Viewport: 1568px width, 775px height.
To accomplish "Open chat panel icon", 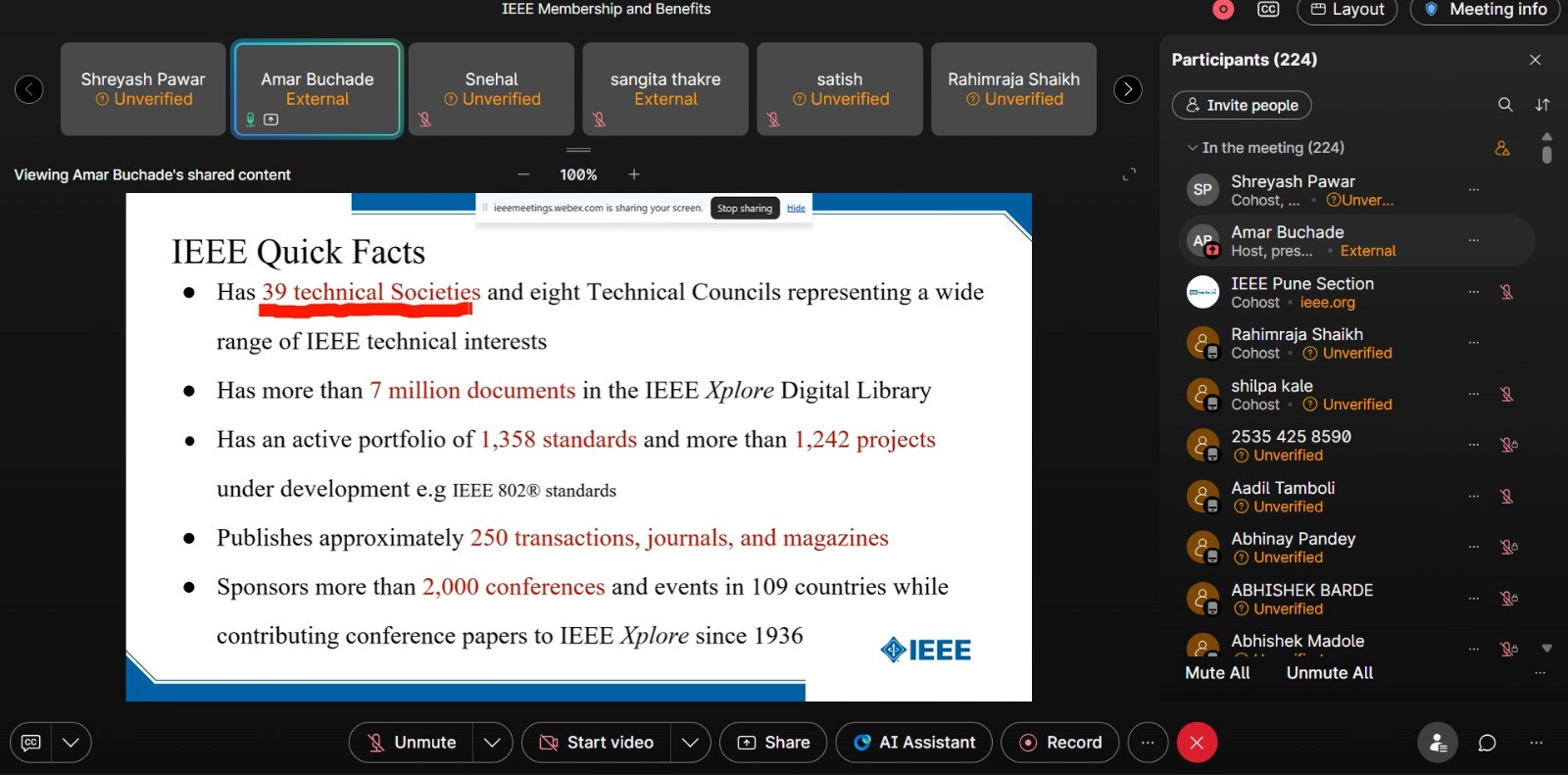I will click(x=1487, y=743).
